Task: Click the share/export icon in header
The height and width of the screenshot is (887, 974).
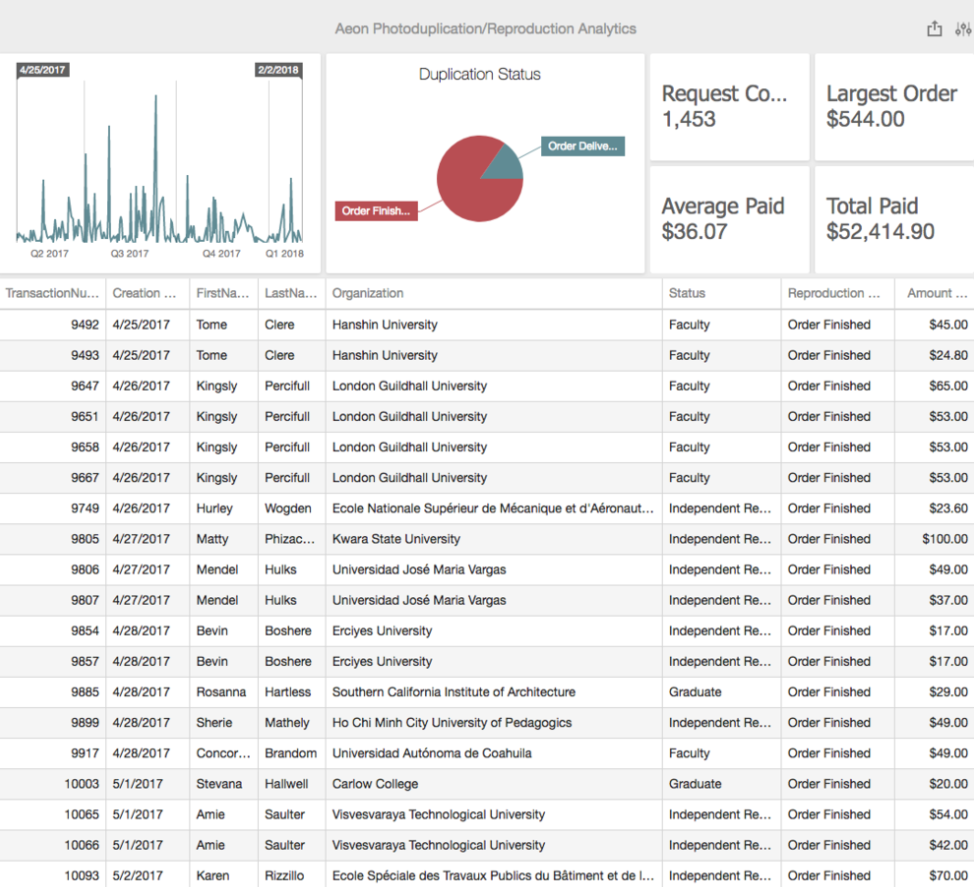Action: (x=934, y=29)
